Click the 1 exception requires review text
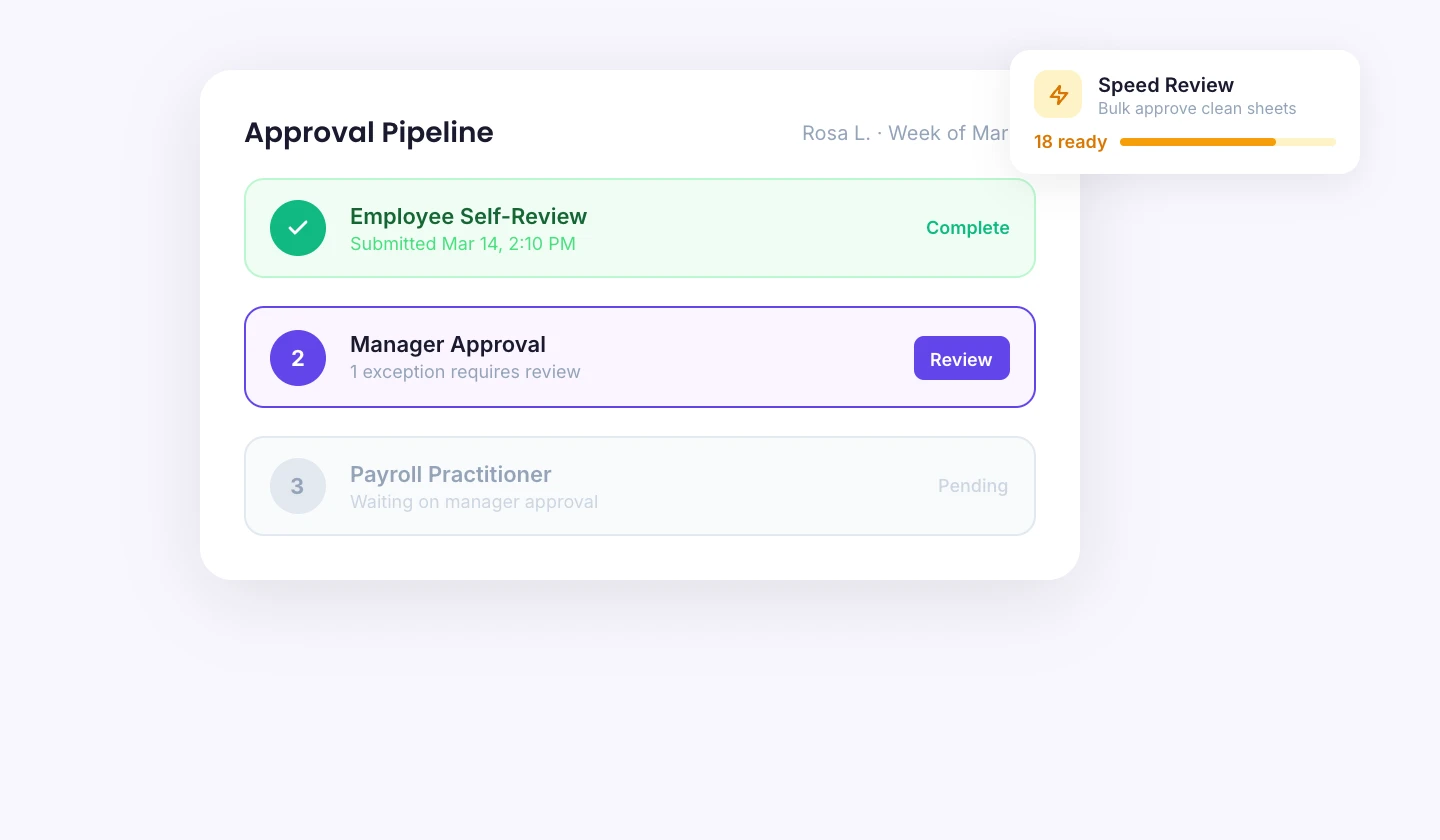Viewport: 1440px width, 840px height. (465, 372)
